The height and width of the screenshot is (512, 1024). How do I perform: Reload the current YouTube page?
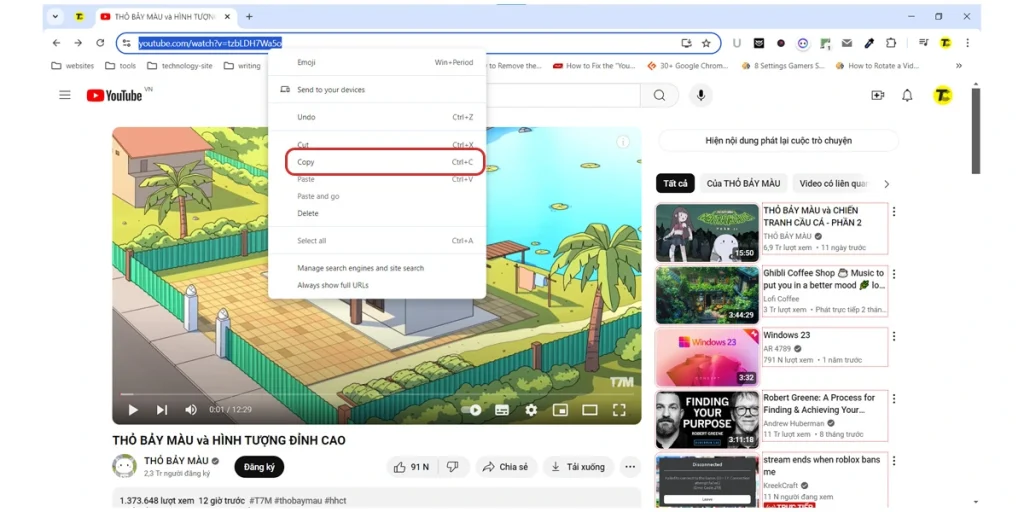click(100, 43)
